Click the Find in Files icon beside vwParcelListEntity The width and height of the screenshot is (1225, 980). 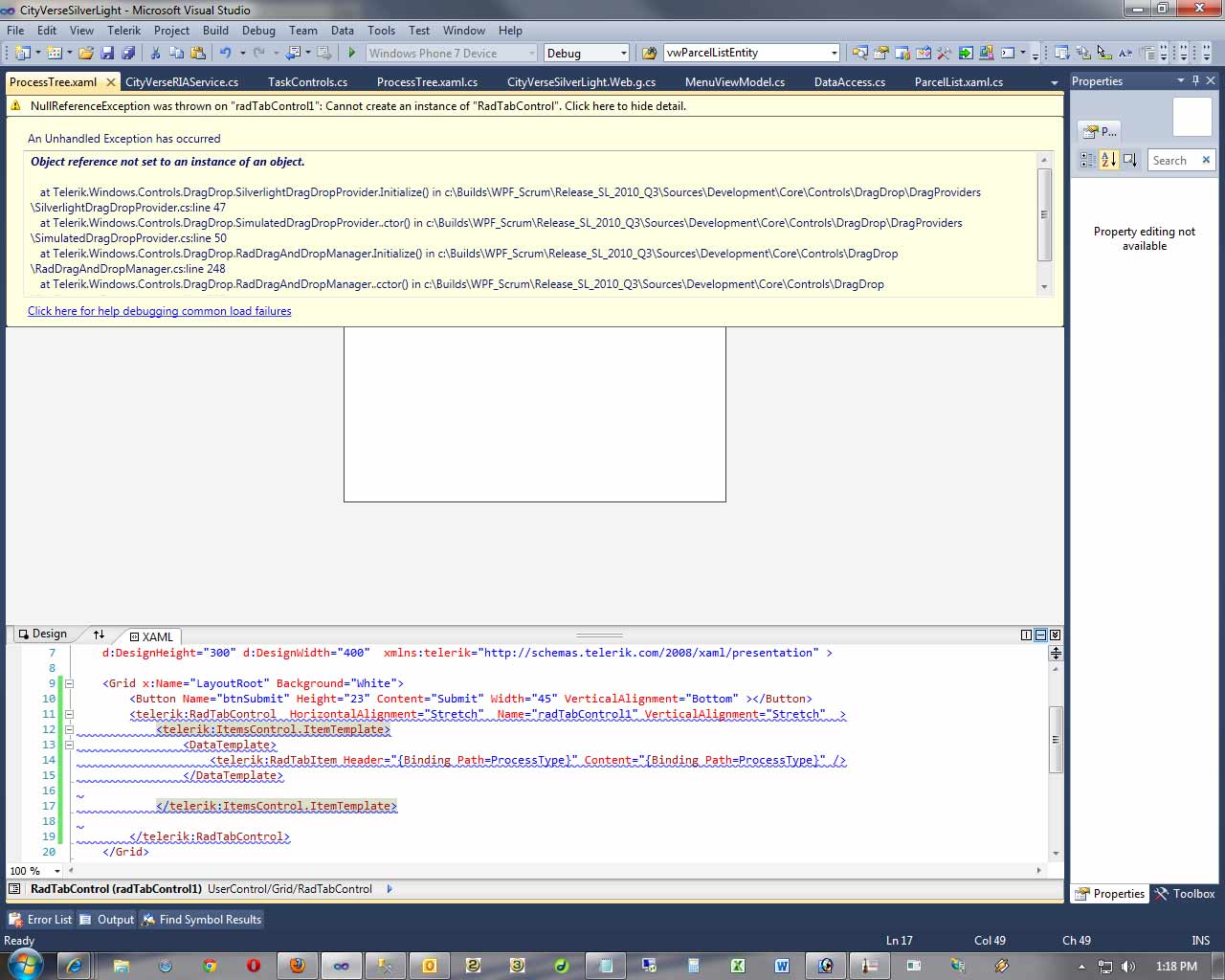[650, 54]
